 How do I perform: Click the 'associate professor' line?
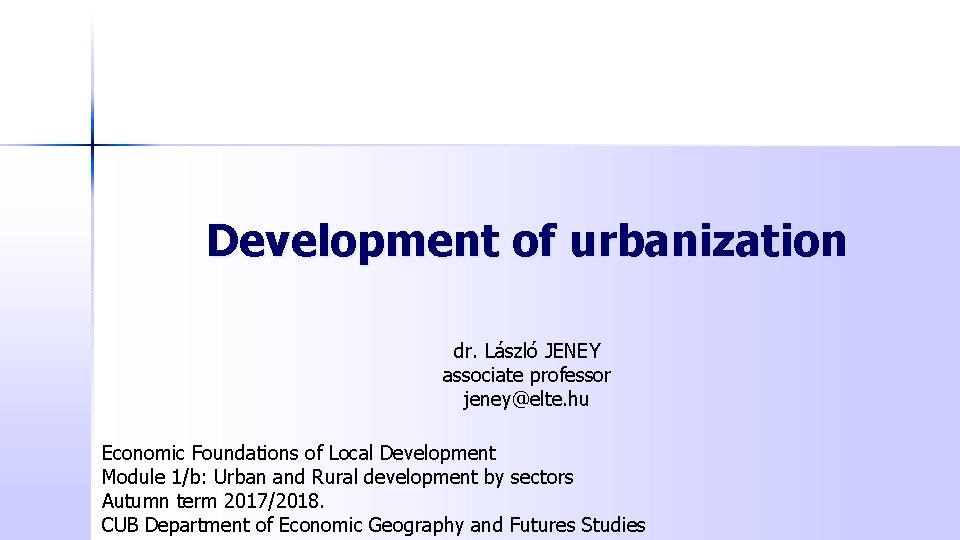pyautogui.click(x=527, y=375)
